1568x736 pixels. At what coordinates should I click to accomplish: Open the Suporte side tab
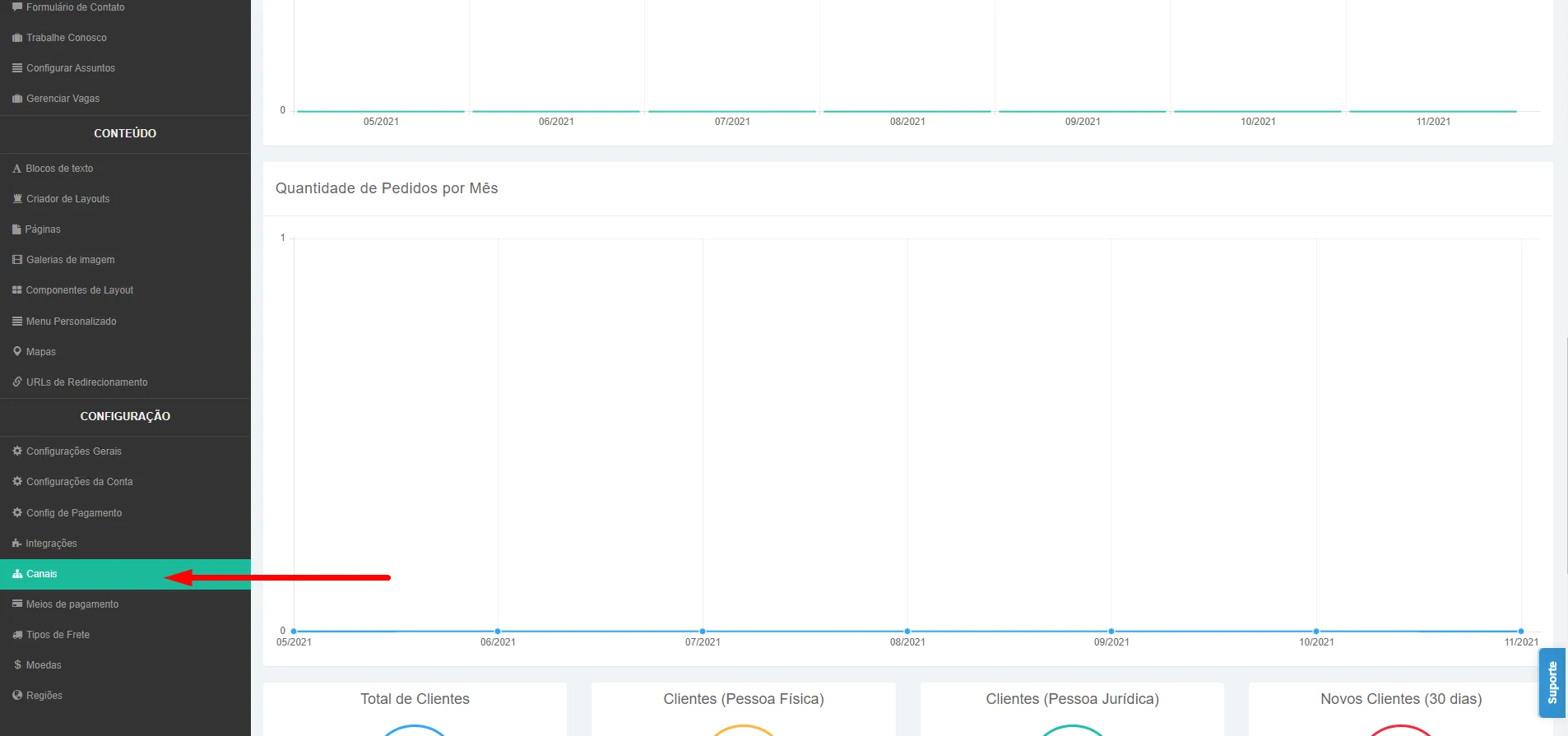1552,683
